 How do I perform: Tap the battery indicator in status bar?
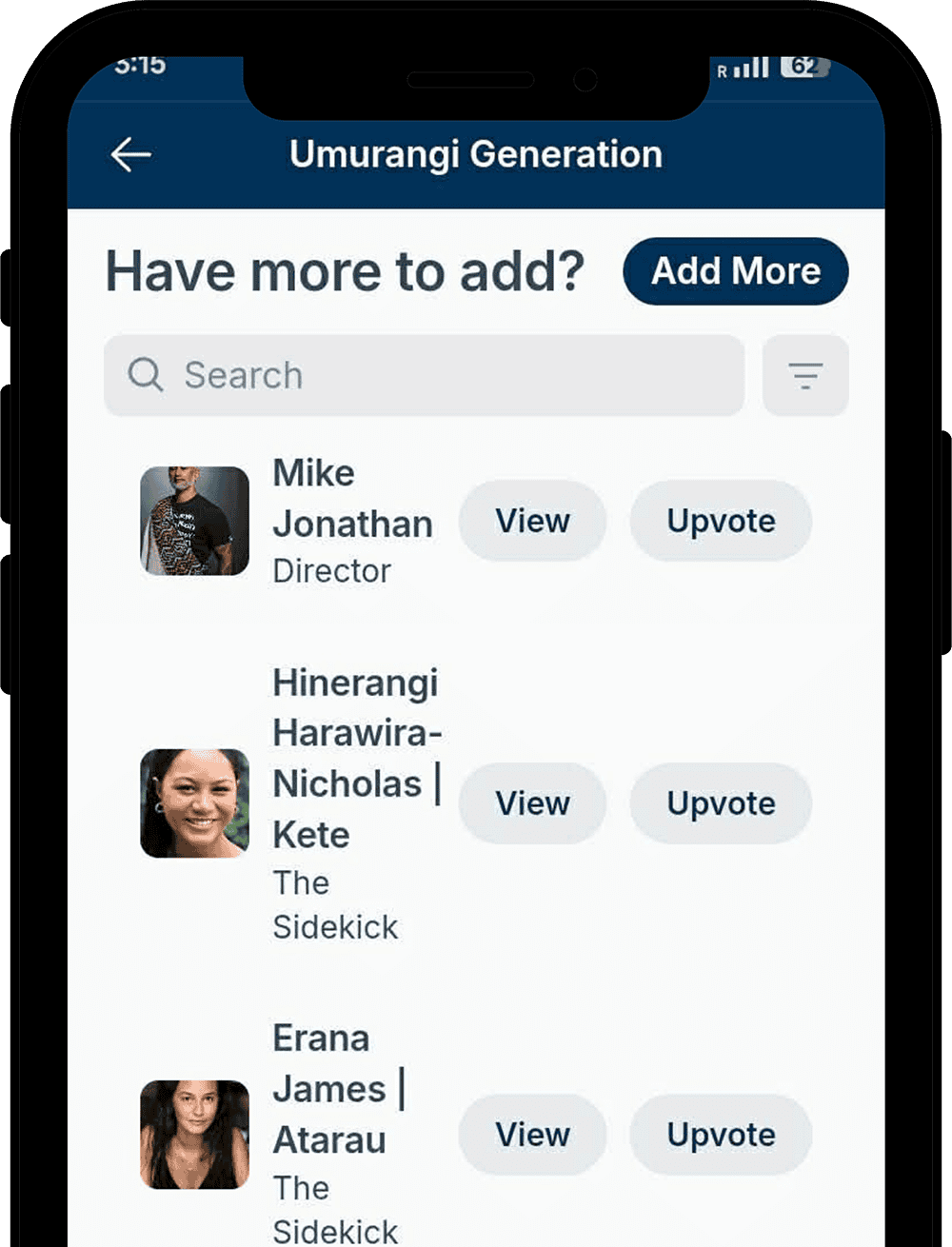(804, 67)
